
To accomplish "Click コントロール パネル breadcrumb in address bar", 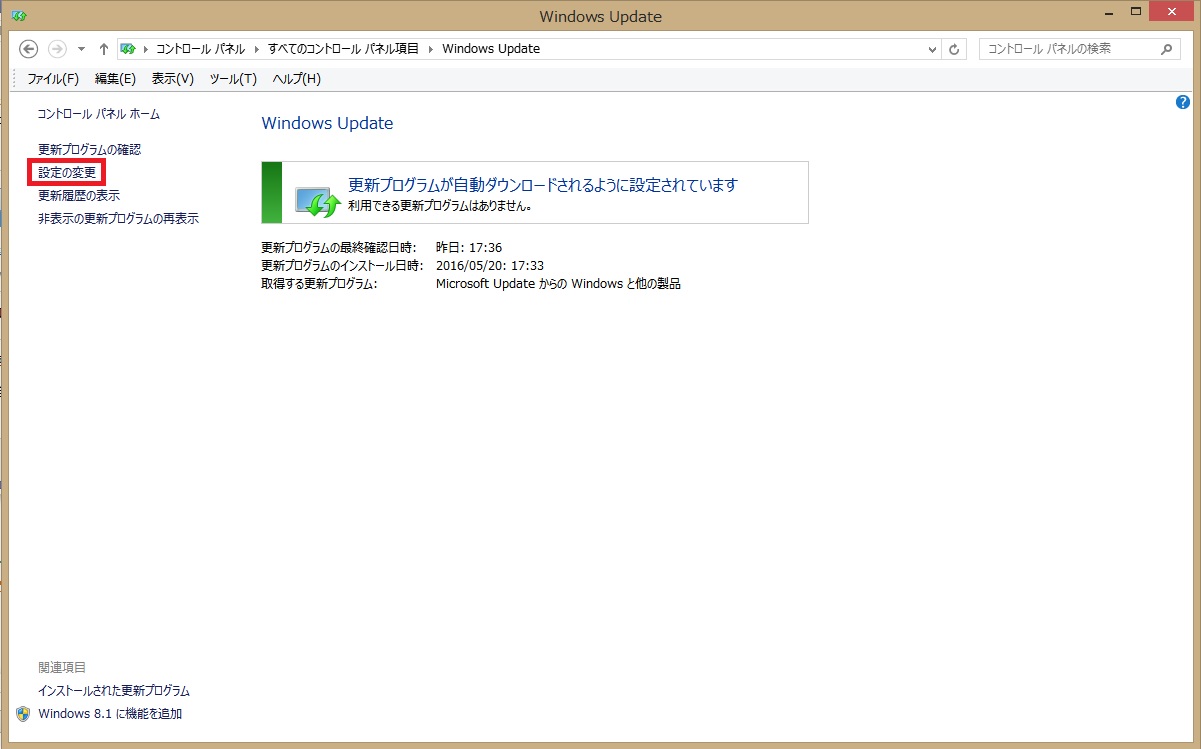I will [x=200, y=48].
